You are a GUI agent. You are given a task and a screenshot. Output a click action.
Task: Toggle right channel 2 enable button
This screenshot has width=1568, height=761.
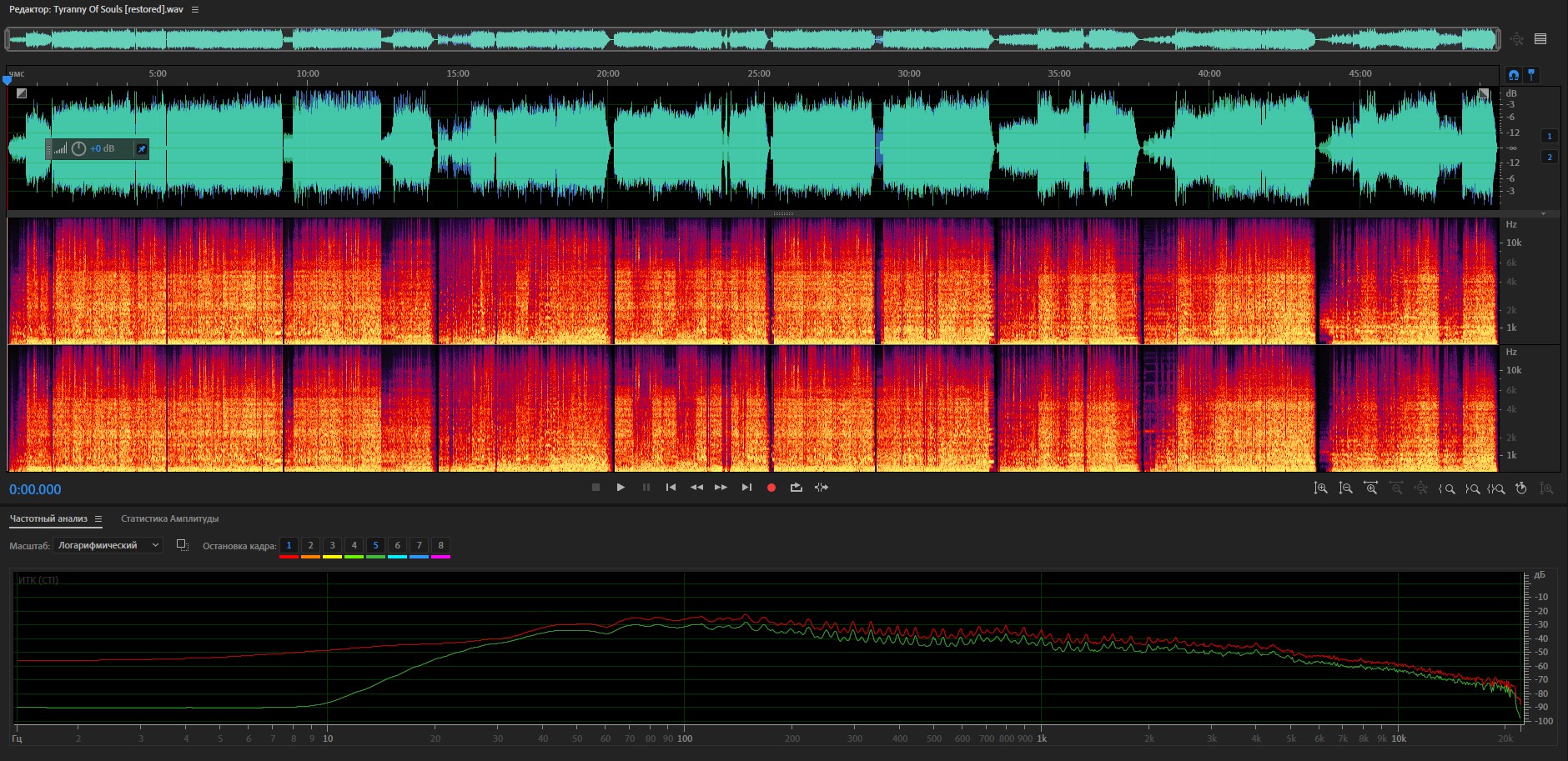(1550, 157)
